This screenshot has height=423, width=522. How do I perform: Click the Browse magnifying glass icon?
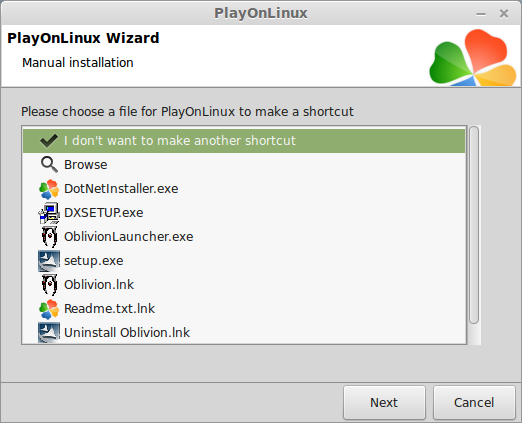(x=49, y=165)
